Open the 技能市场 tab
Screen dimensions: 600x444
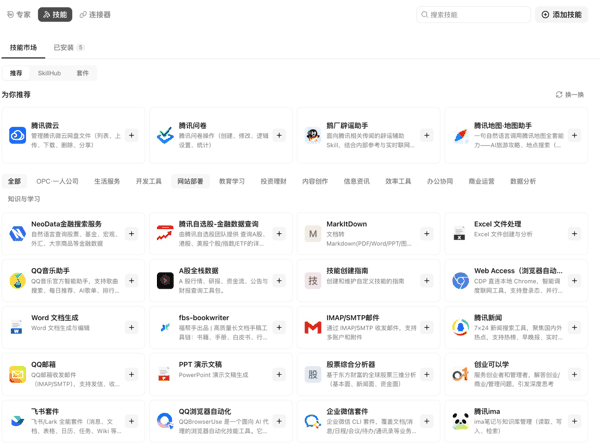coord(23,47)
